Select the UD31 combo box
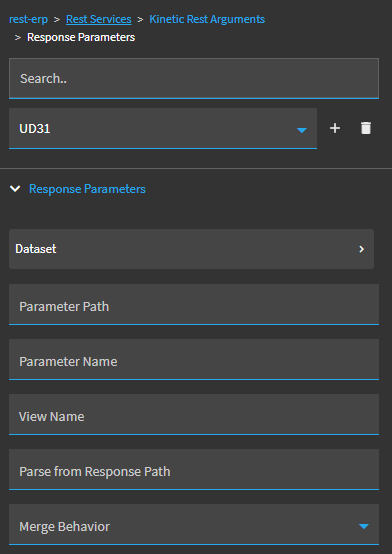This screenshot has width=392, height=554. [163, 129]
